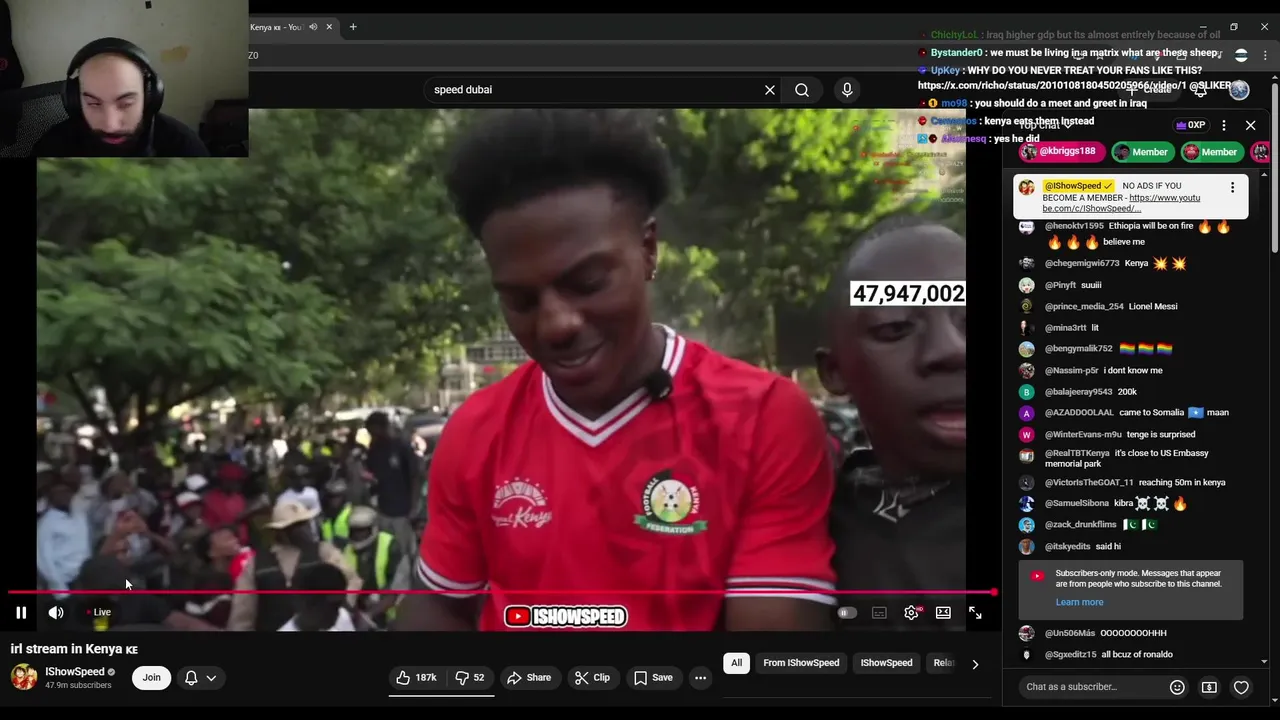Expand notification options dropdown arrow
Screen dimensions: 1280x720
(211, 678)
